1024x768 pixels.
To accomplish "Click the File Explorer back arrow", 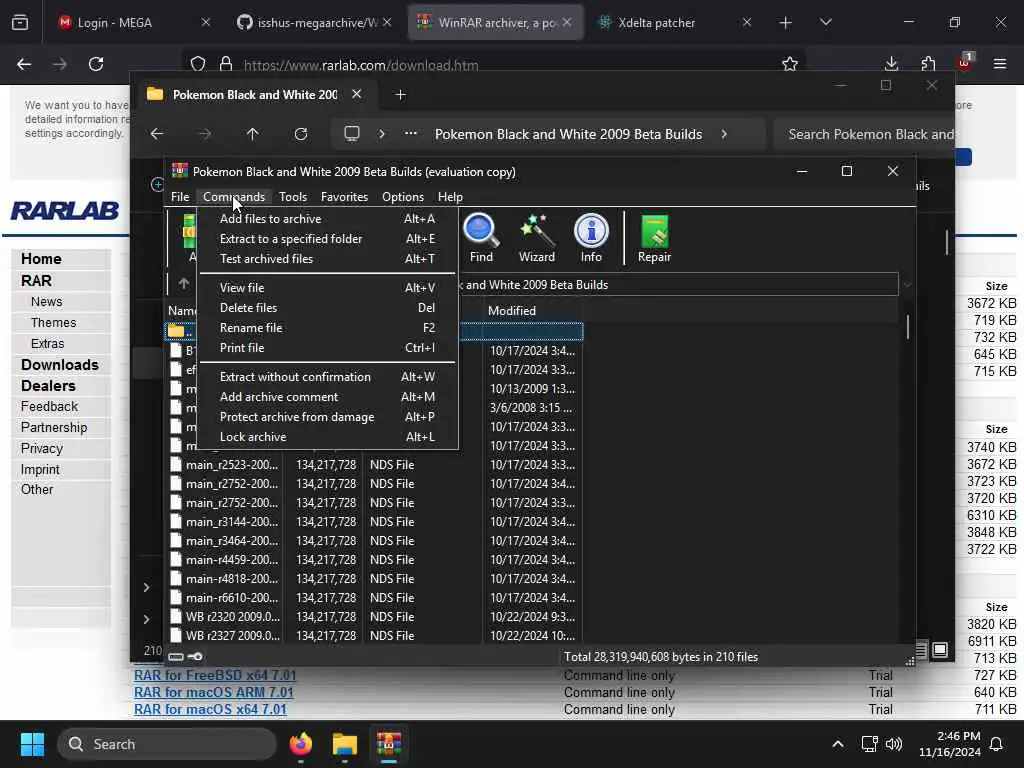I will pos(157,134).
